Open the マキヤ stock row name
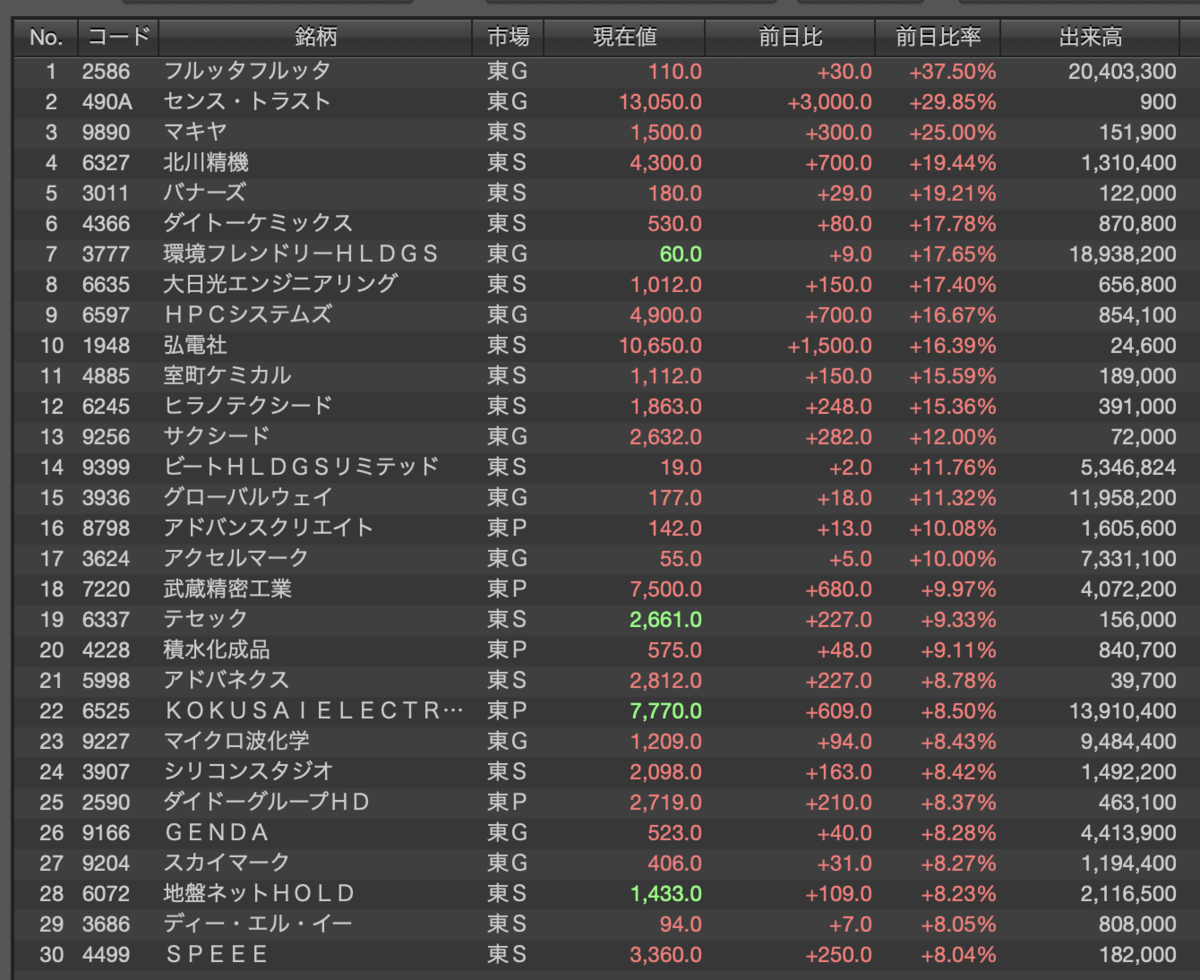1200x980 pixels. 195,132
